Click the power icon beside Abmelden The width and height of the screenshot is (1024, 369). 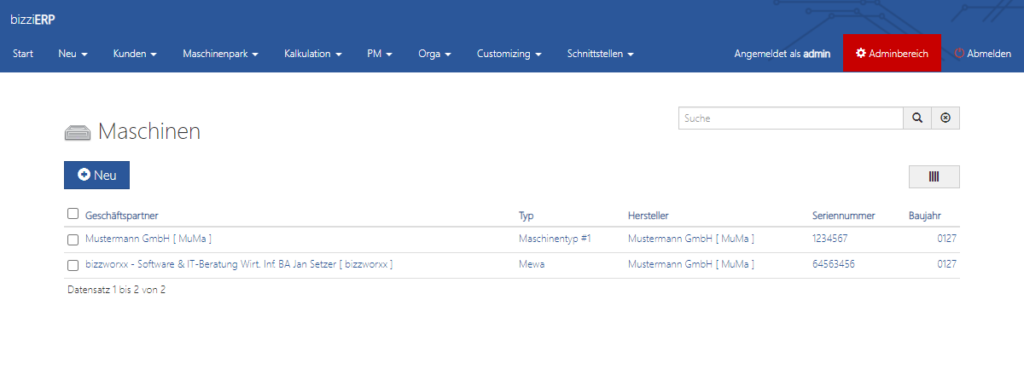959,53
